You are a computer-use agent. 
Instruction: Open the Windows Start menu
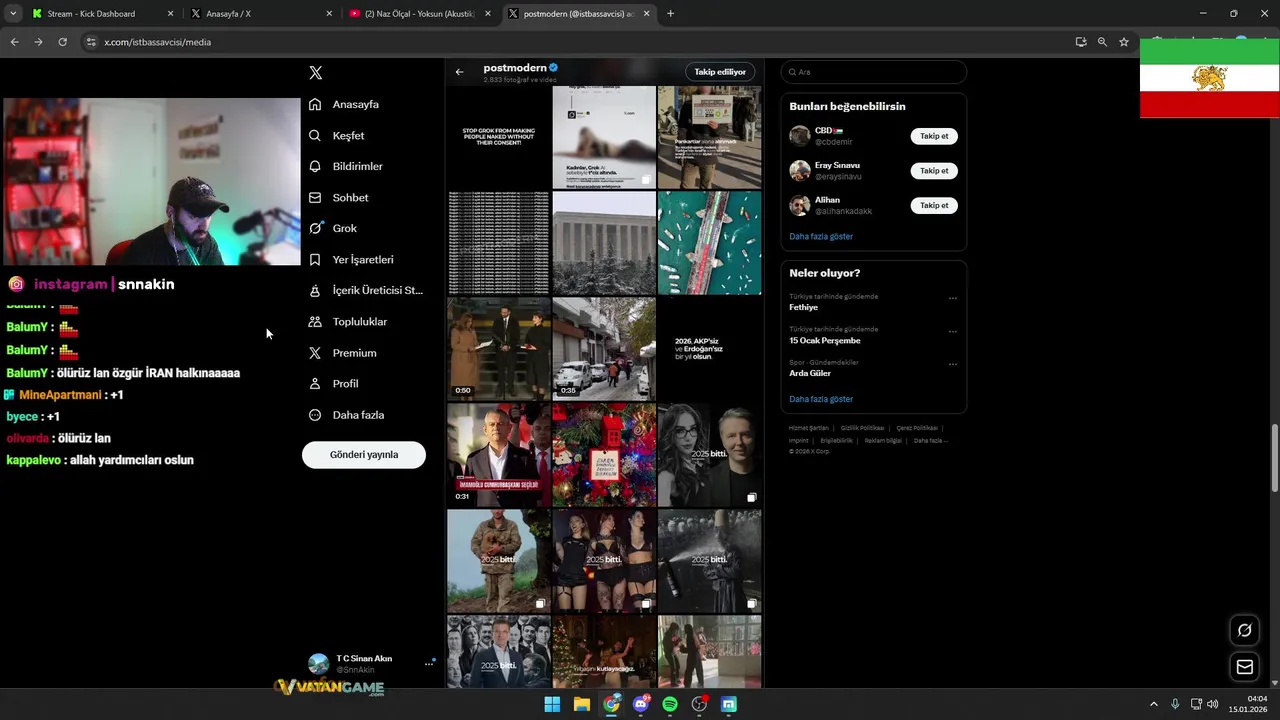click(x=552, y=704)
